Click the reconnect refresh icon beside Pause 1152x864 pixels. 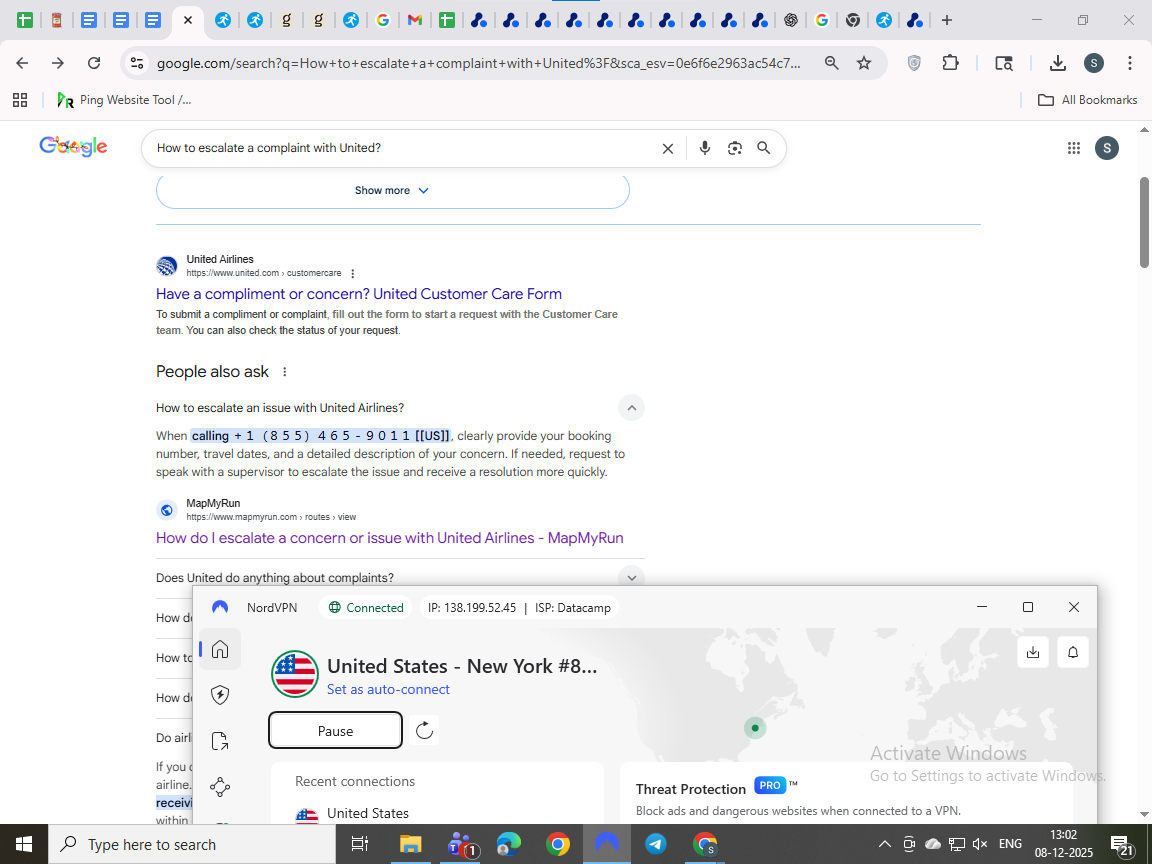[x=423, y=730]
